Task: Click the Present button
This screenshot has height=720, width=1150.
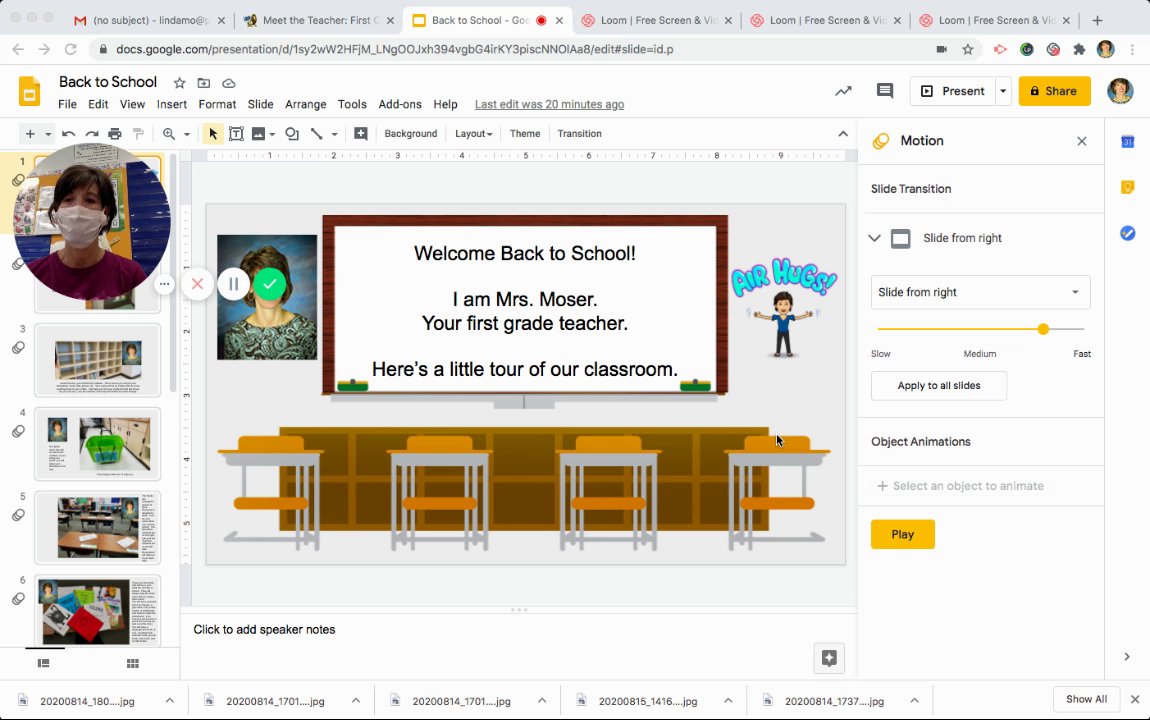Action: (x=953, y=91)
